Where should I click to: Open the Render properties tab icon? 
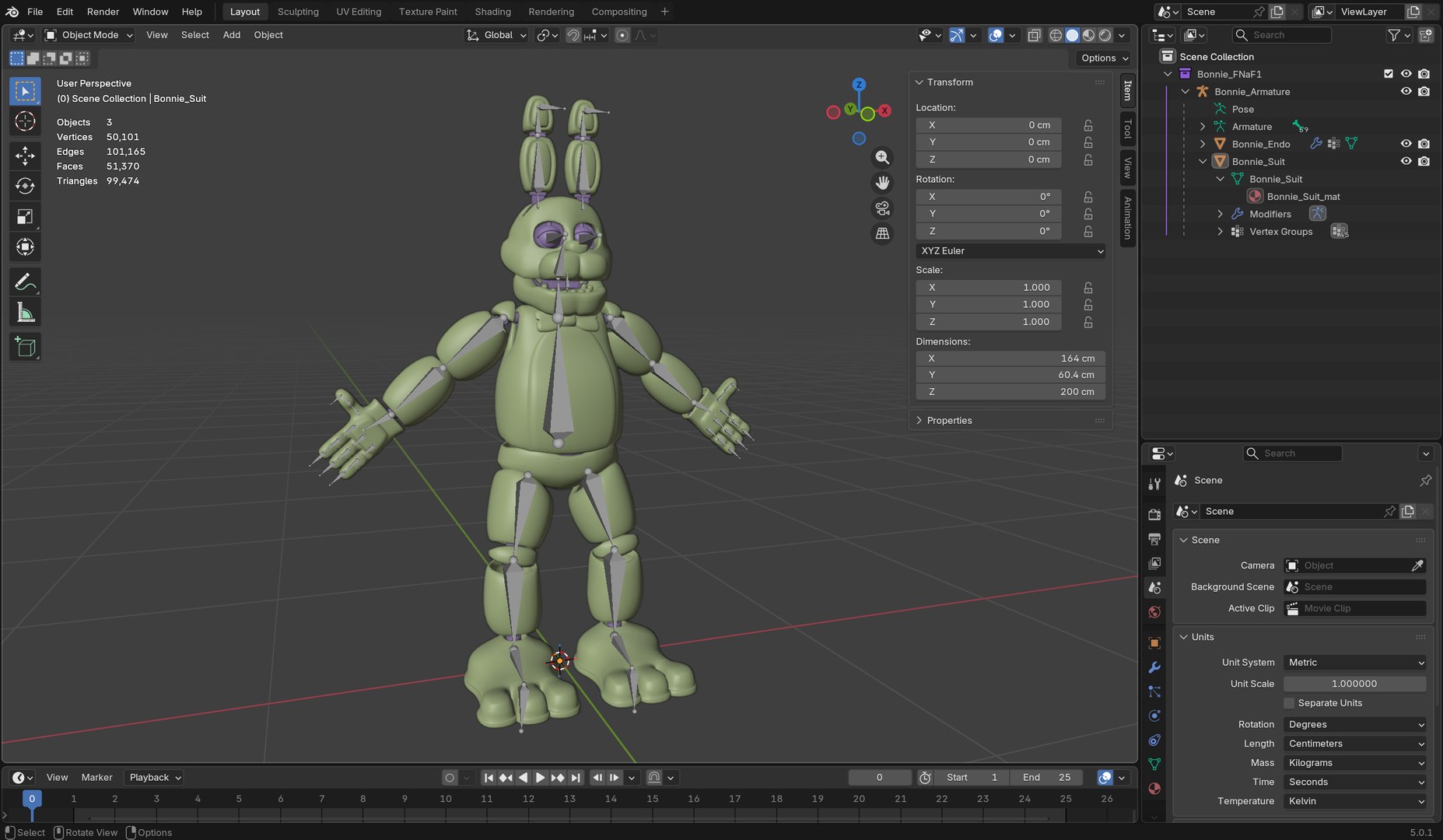(1154, 514)
